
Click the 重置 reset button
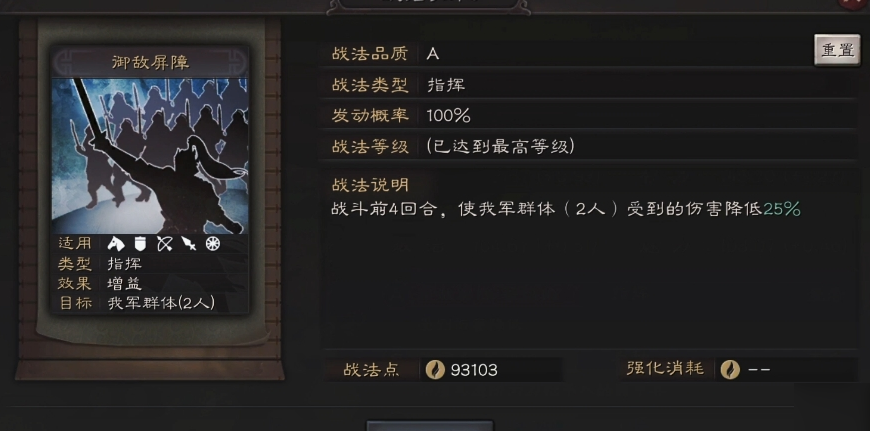(x=837, y=50)
